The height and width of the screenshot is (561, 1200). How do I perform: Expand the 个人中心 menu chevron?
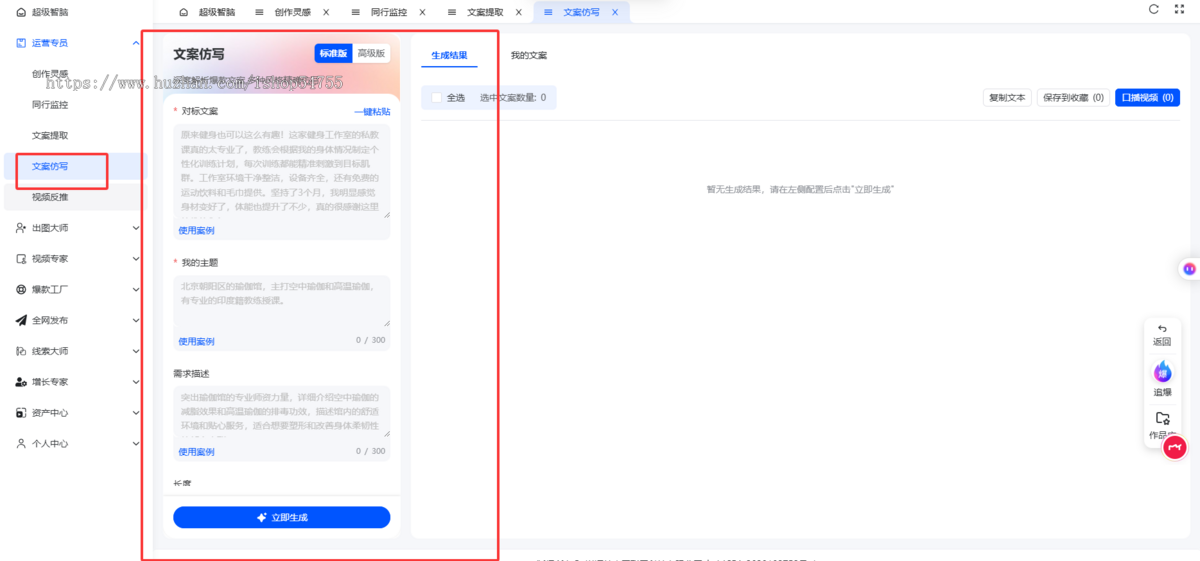pyautogui.click(x=136, y=443)
